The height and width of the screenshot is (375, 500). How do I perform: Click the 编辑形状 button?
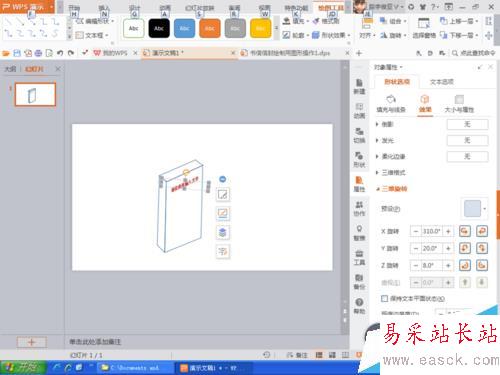pyautogui.click(x=94, y=21)
